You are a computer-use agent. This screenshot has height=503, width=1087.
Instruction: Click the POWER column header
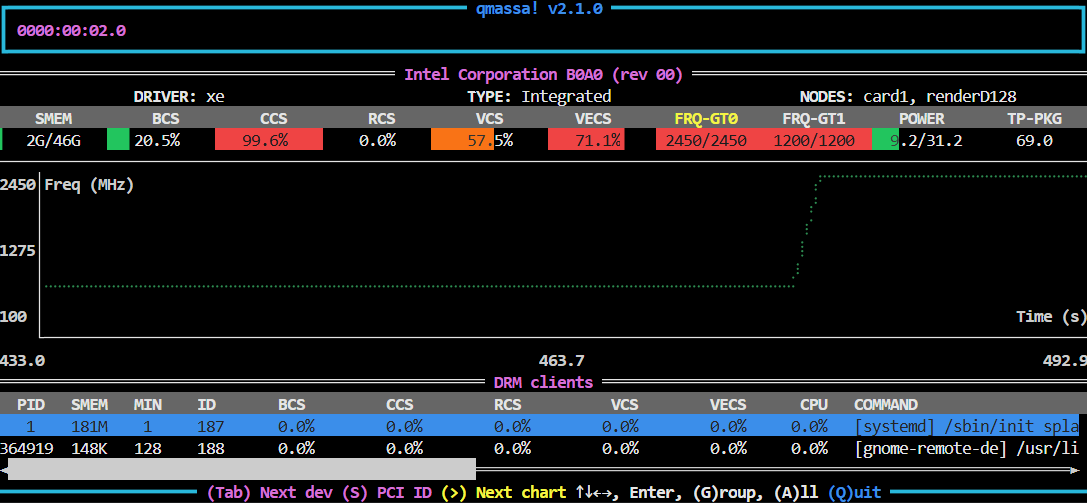(x=922, y=118)
